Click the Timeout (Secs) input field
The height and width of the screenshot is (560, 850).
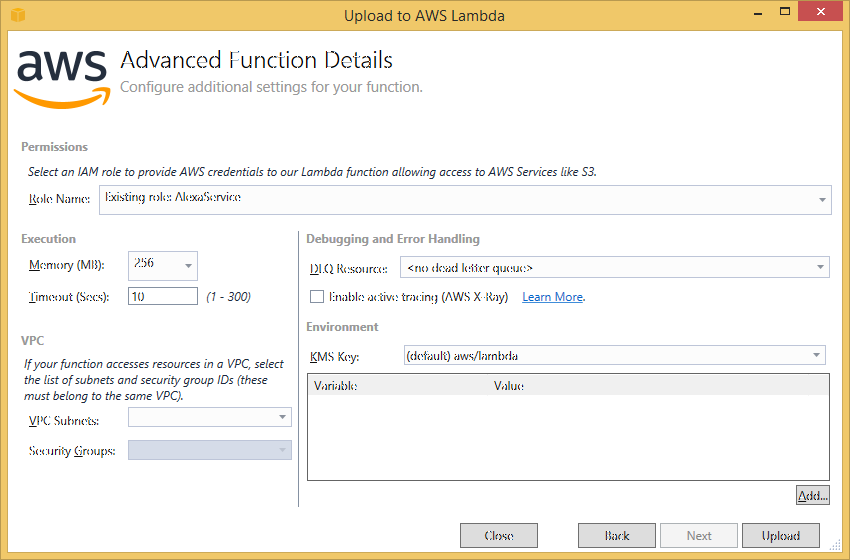coord(163,297)
